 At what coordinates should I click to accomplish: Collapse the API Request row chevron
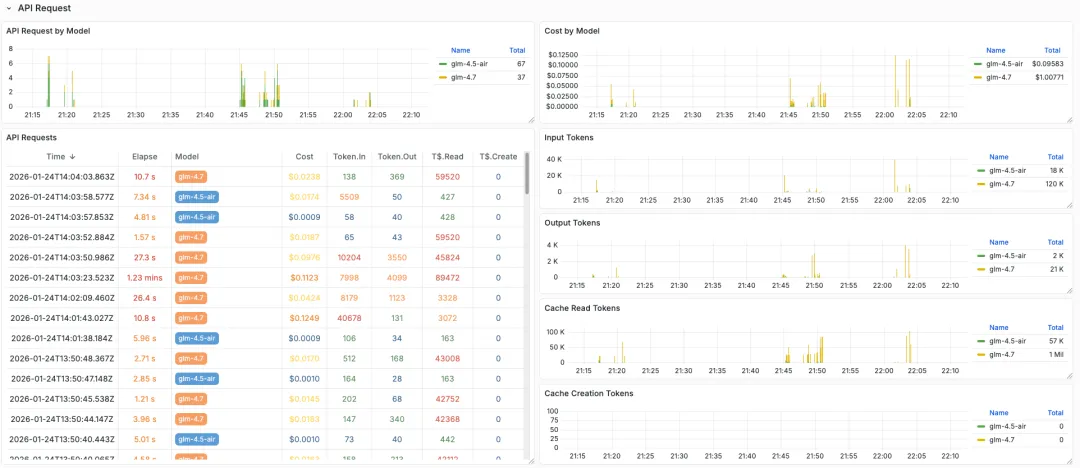9,8
